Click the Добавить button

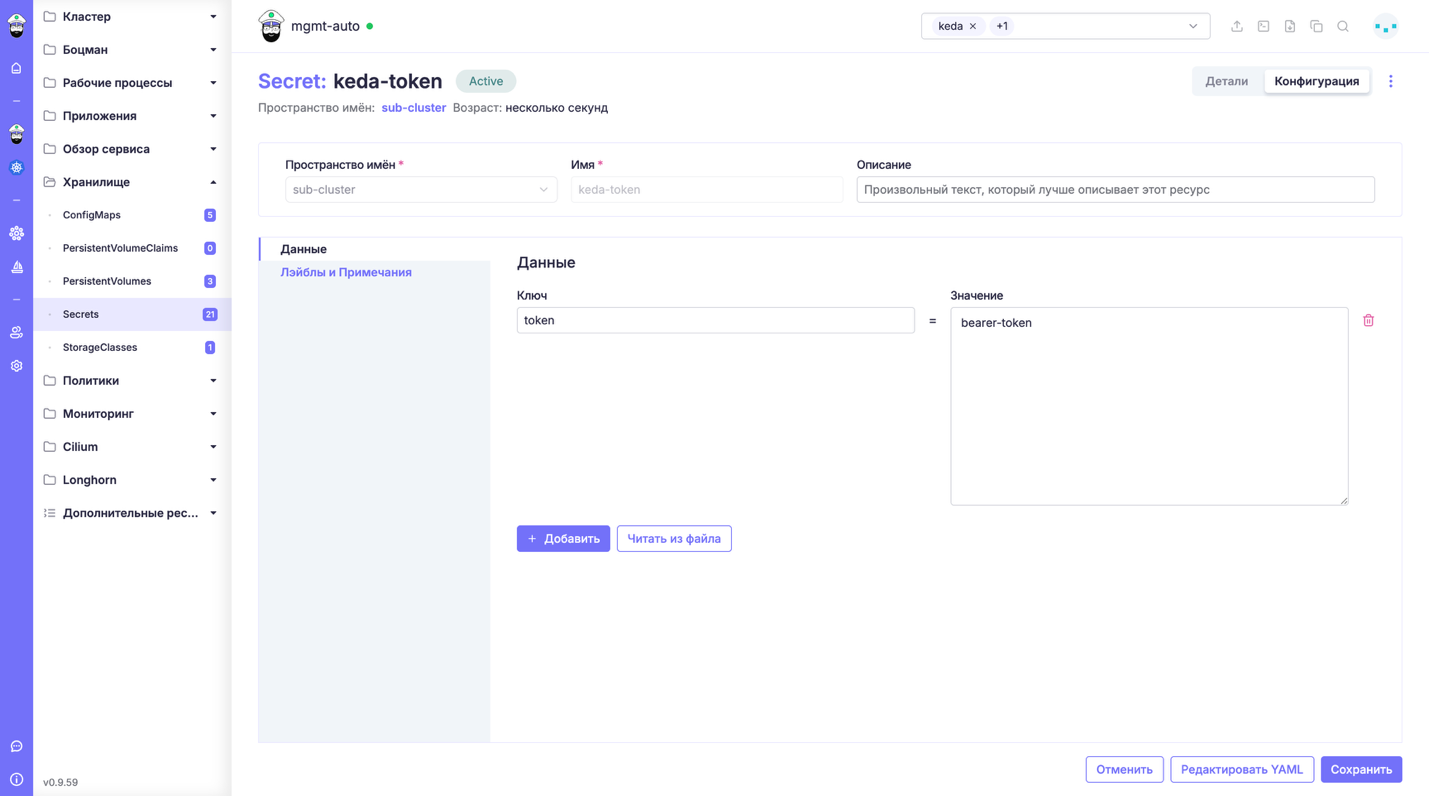563,539
